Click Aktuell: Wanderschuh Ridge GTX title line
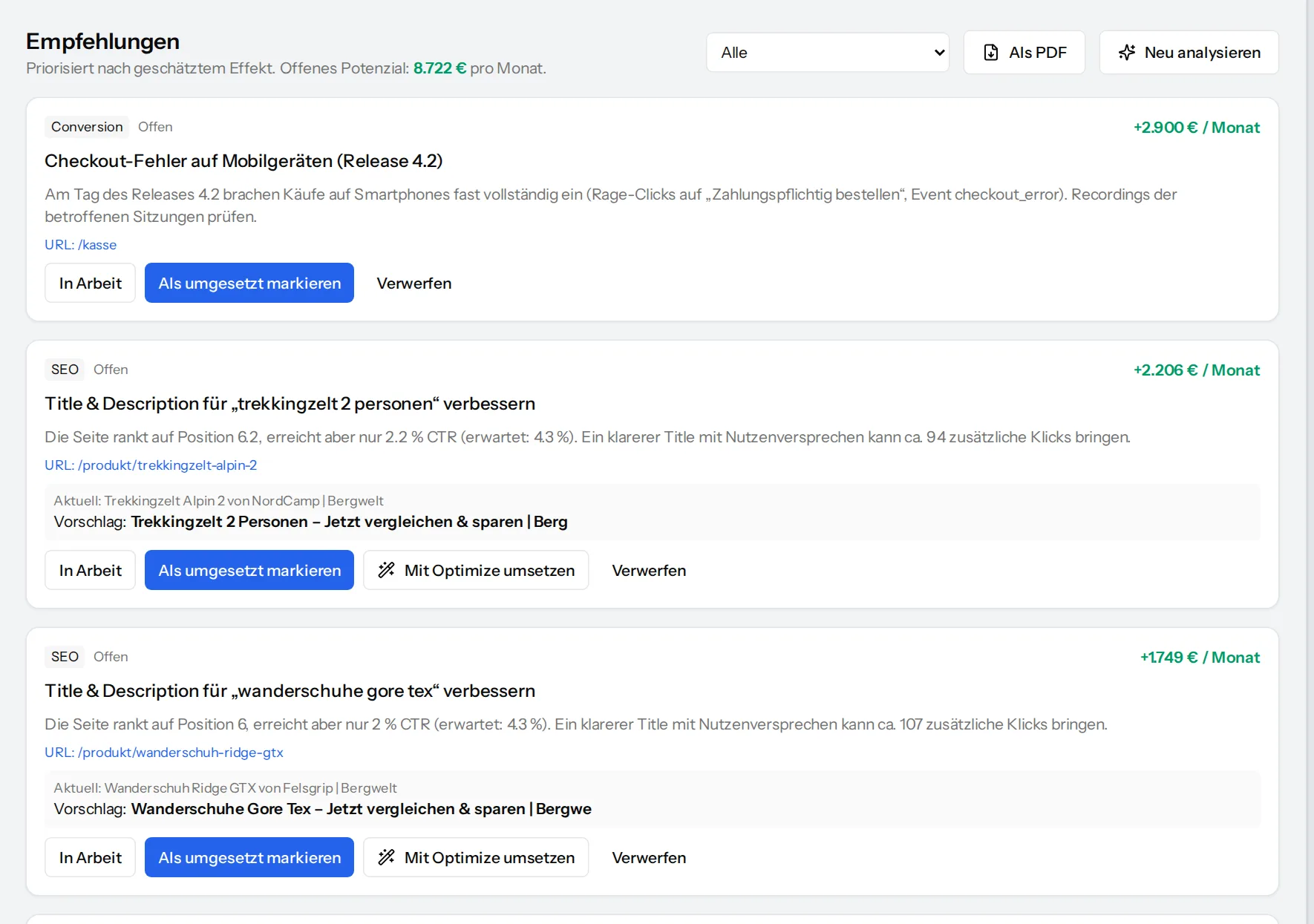Image resolution: width=1314 pixels, height=924 pixels. [225, 788]
